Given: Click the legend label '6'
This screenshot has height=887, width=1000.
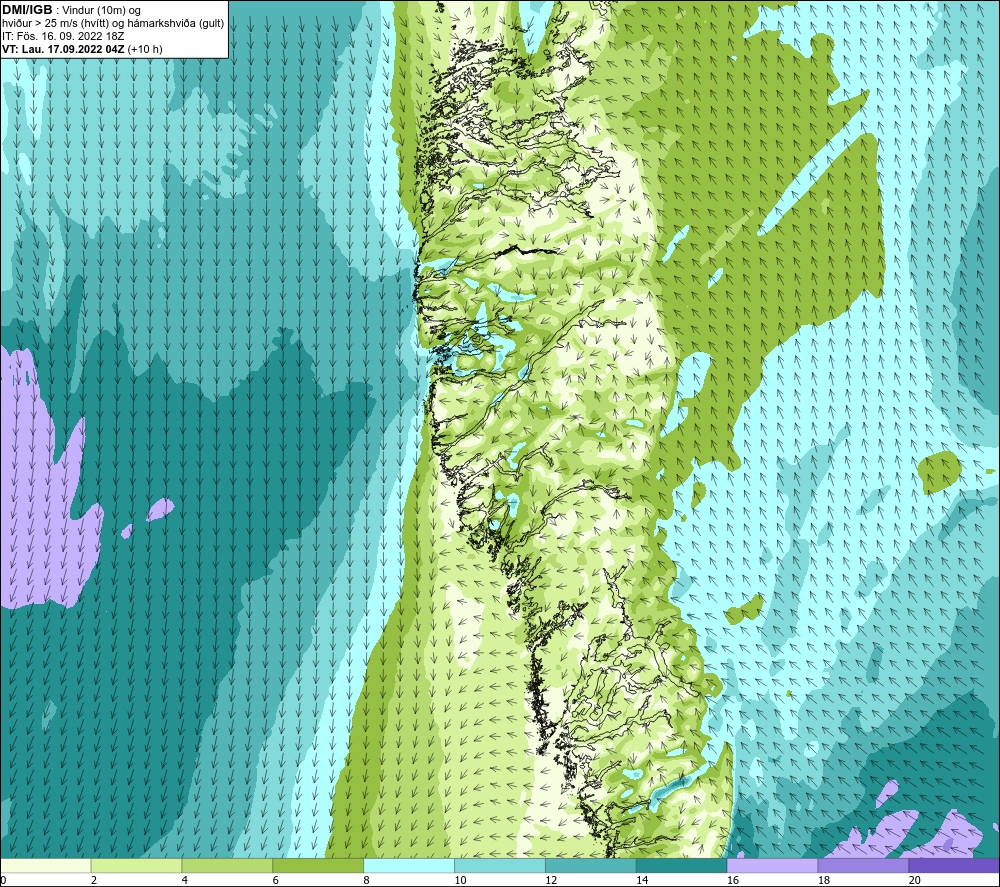Looking at the screenshot, I should pos(276,880).
